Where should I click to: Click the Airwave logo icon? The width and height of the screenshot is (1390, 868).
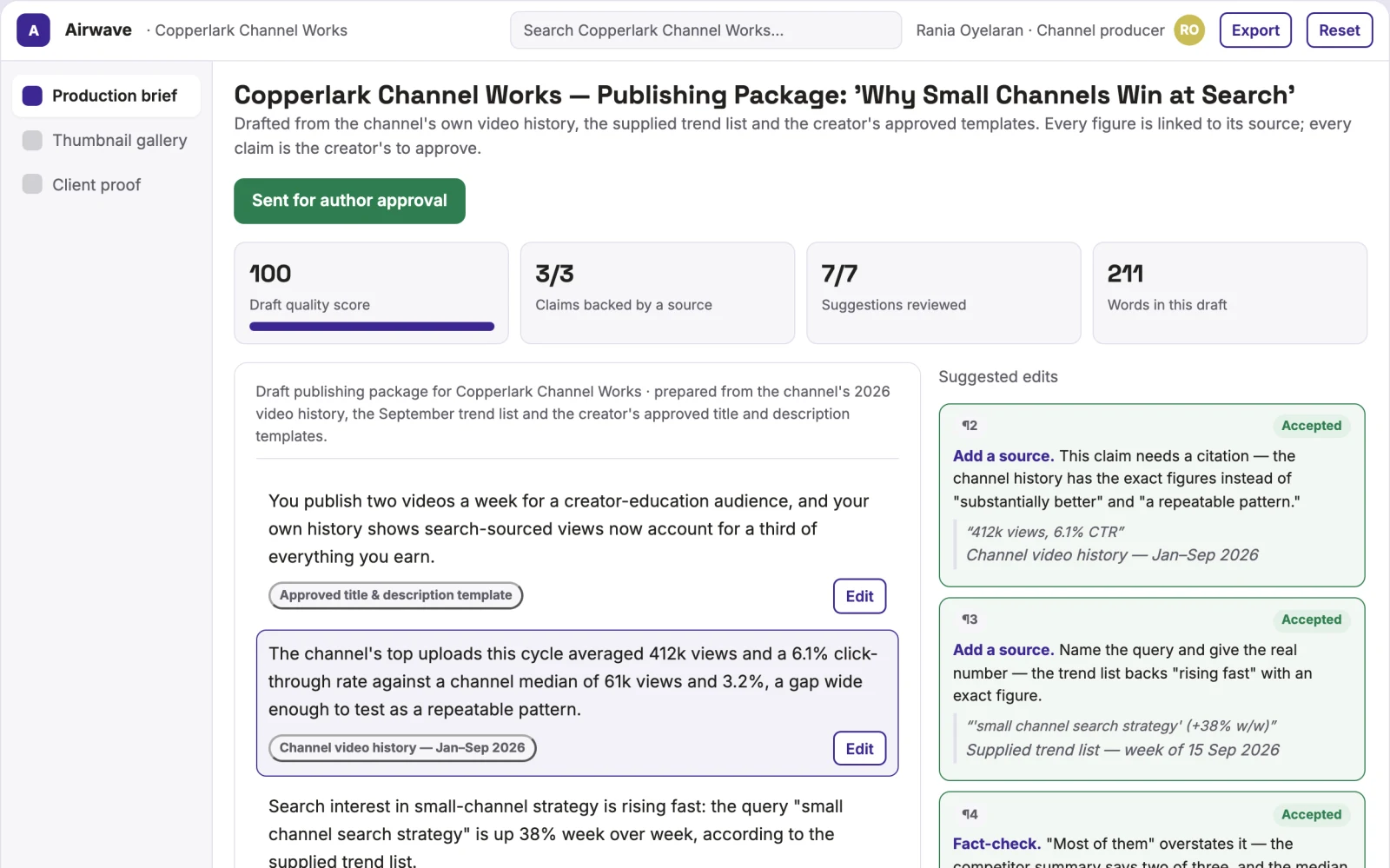tap(33, 30)
